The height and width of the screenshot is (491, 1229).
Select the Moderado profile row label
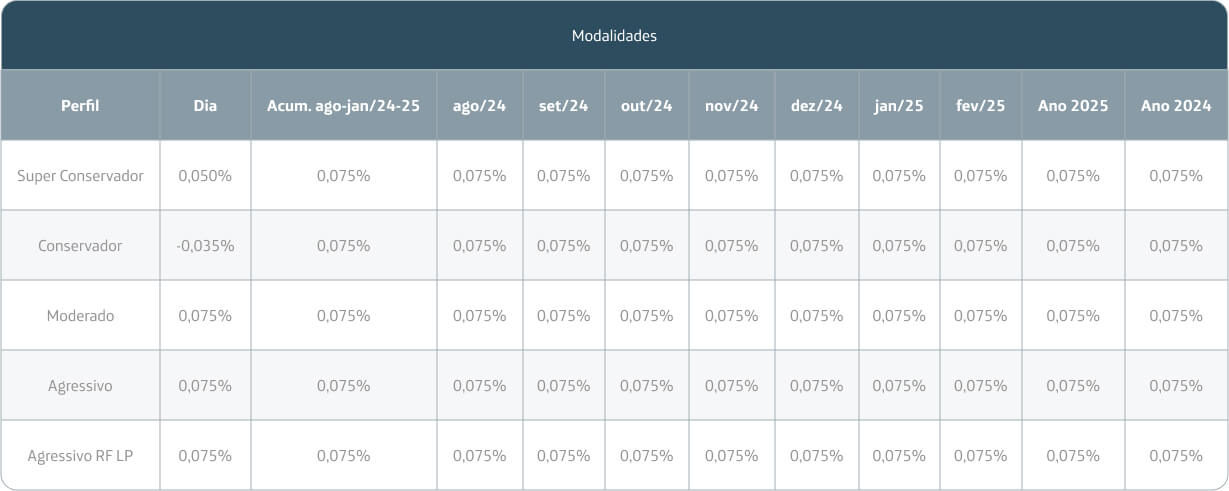(x=80, y=315)
